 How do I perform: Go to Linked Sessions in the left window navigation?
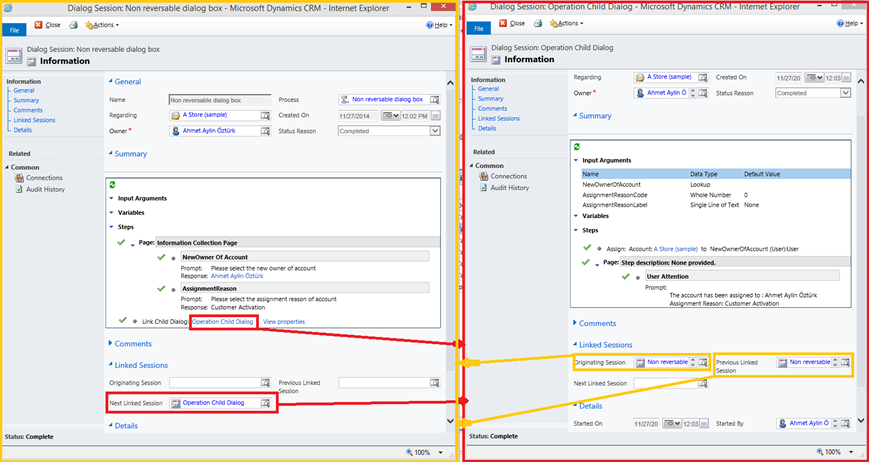click(x=34, y=120)
